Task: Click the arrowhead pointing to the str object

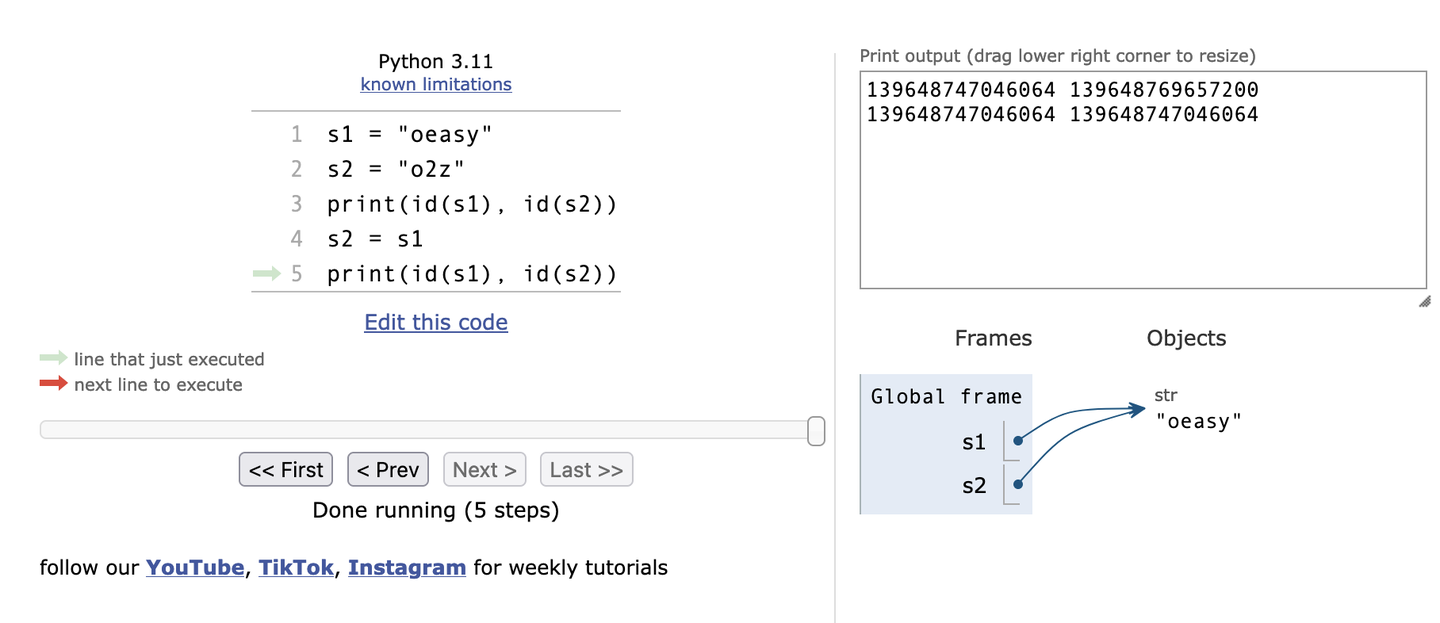Action: tap(1136, 407)
